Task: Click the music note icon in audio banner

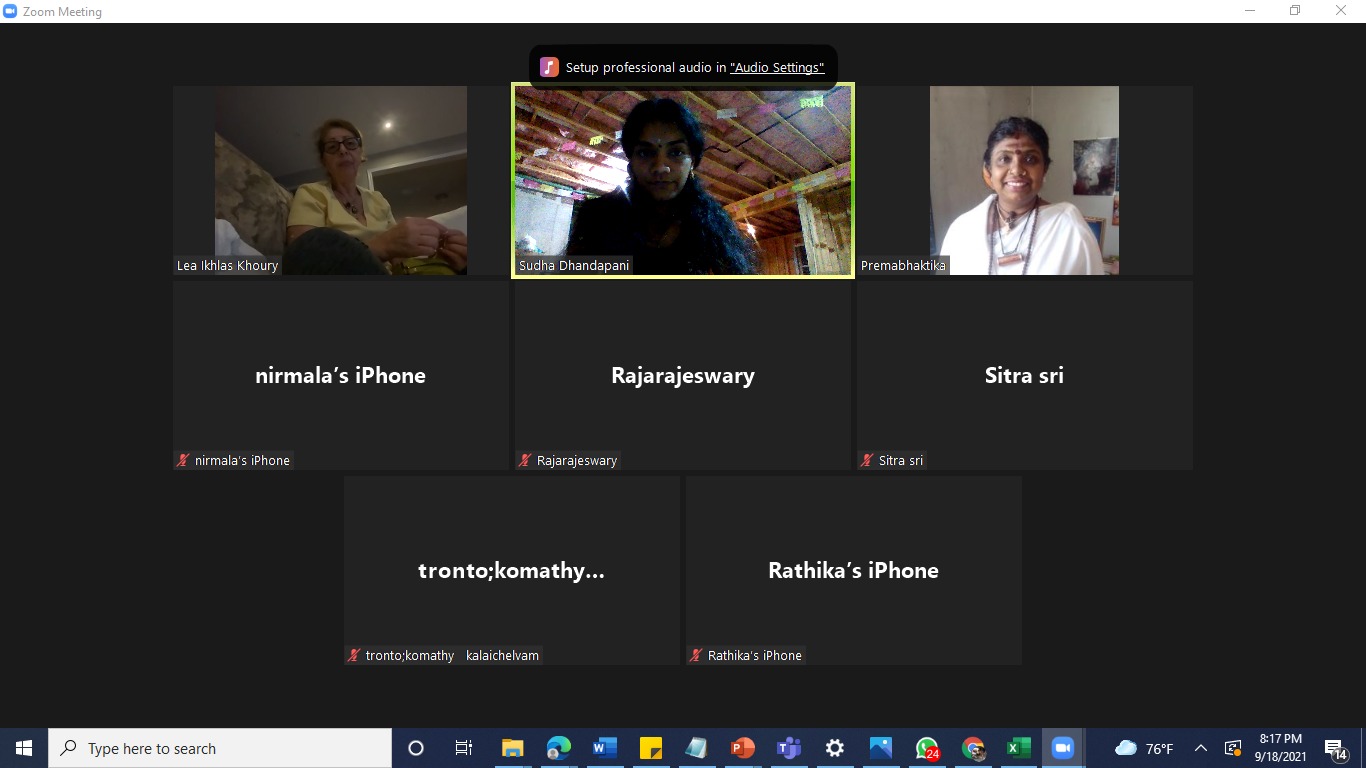Action: tap(549, 67)
